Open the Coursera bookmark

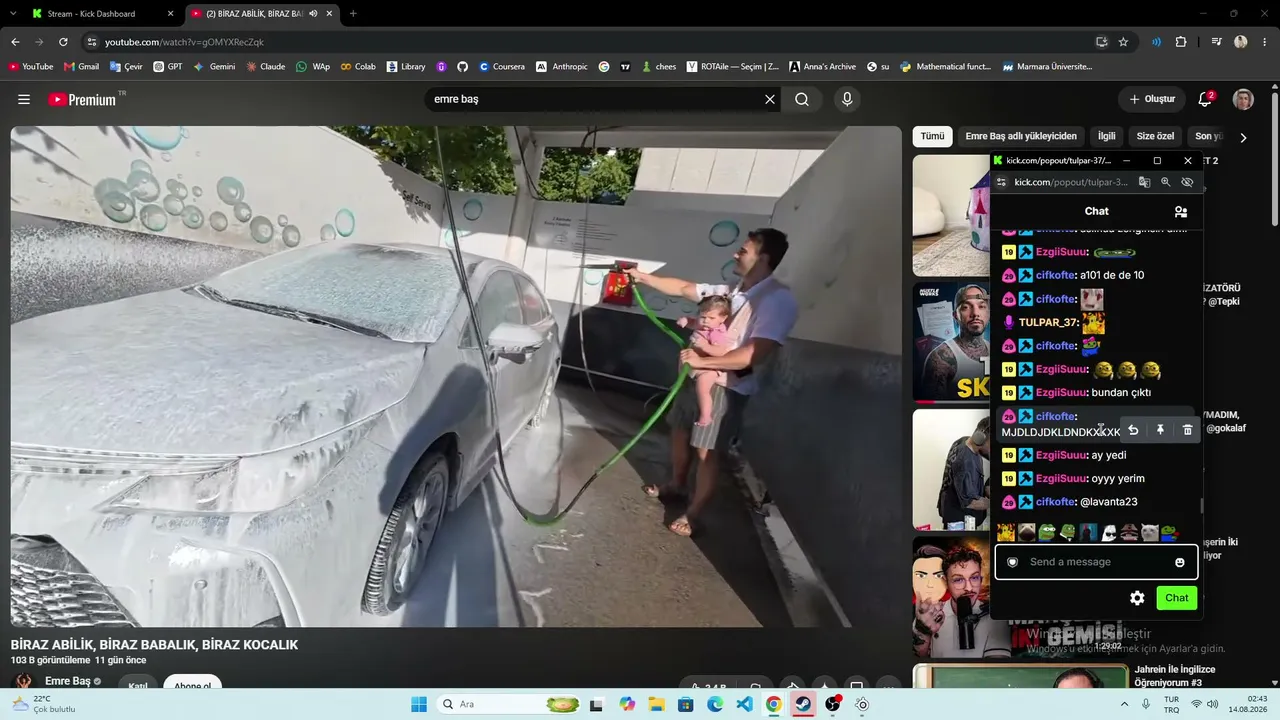coord(501,67)
